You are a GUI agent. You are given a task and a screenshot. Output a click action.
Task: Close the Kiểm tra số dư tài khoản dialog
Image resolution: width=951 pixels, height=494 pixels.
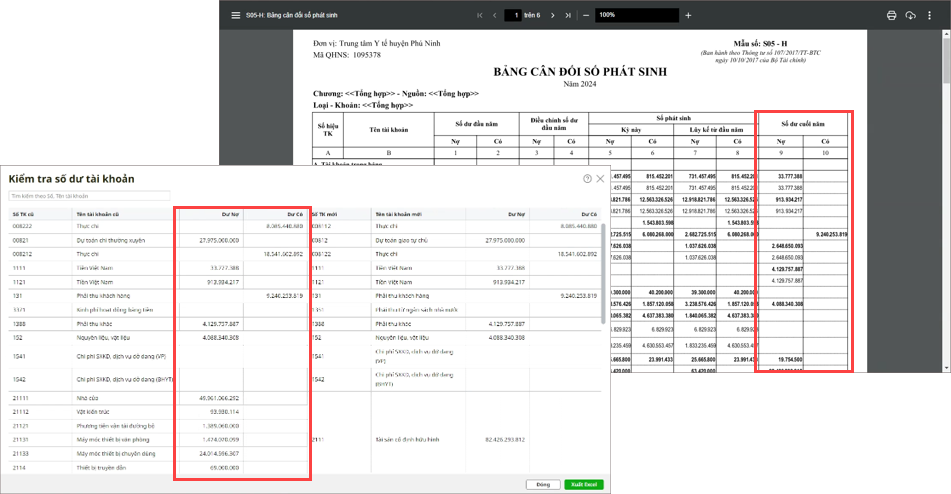pyautogui.click(x=600, y=178)
